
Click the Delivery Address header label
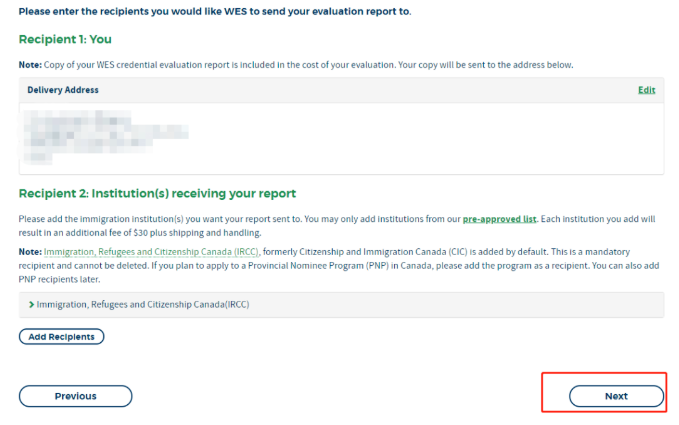63,90
